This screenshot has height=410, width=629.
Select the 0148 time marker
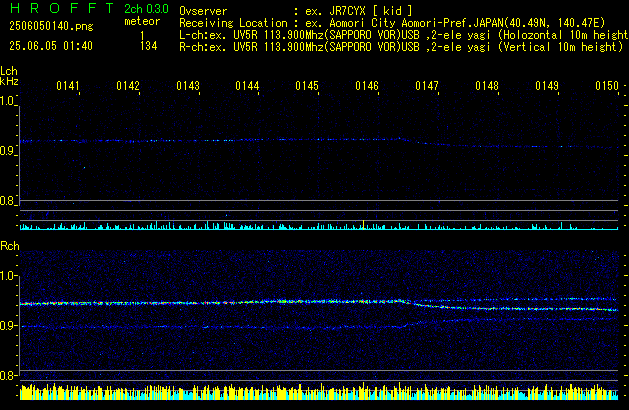point(487,86)
